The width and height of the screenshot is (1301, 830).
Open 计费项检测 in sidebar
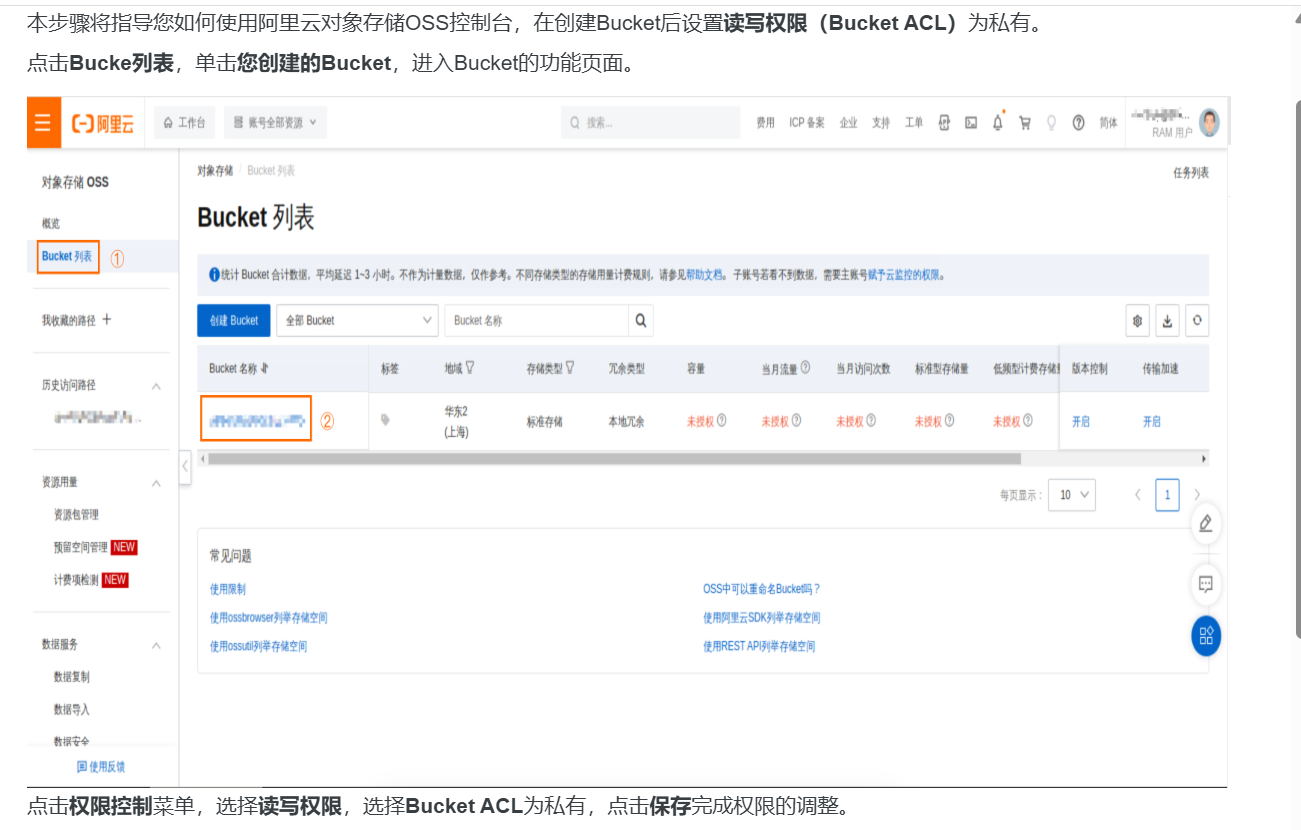tap(76, 580)
